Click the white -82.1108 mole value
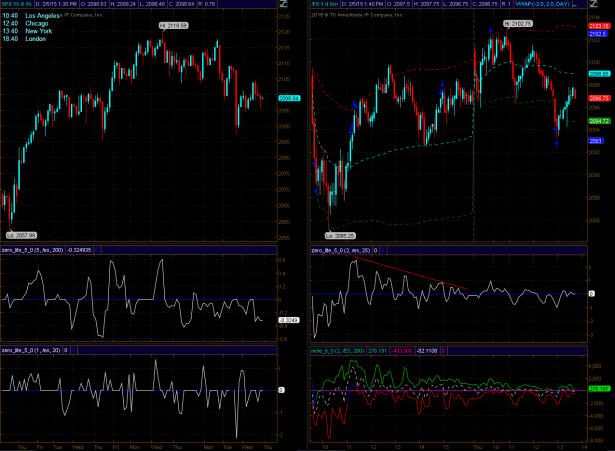 tap(427, 351)
